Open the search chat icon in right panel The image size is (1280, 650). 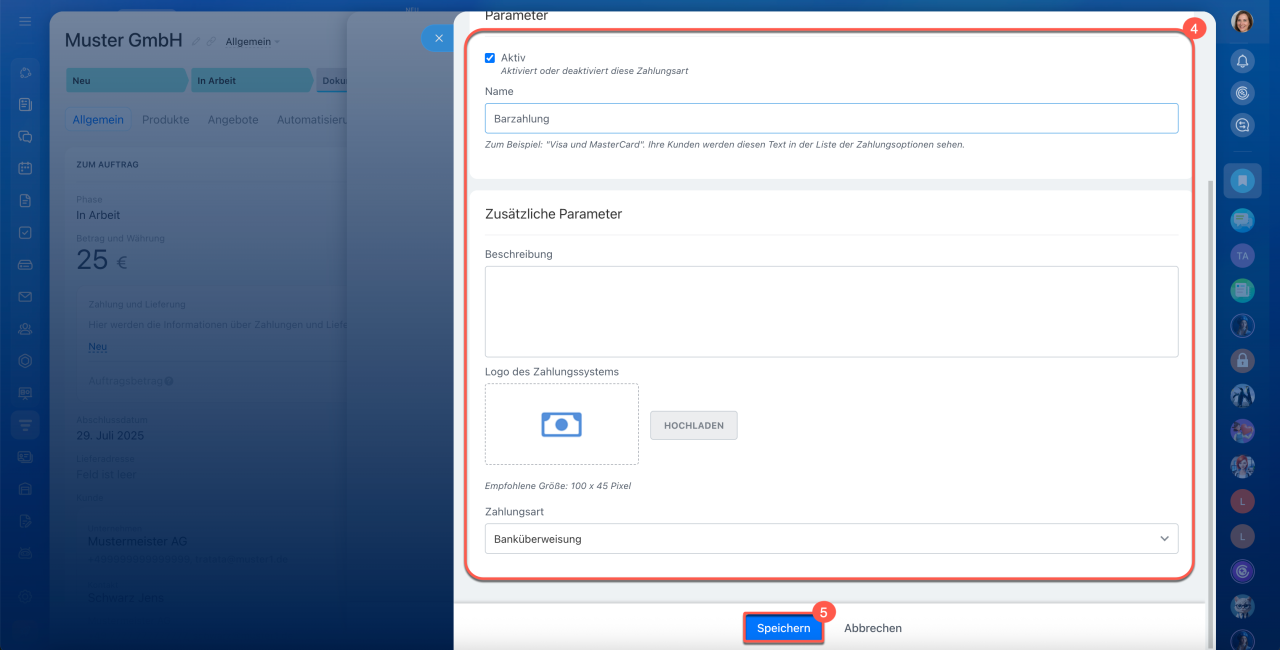(x=1242, y=125)
